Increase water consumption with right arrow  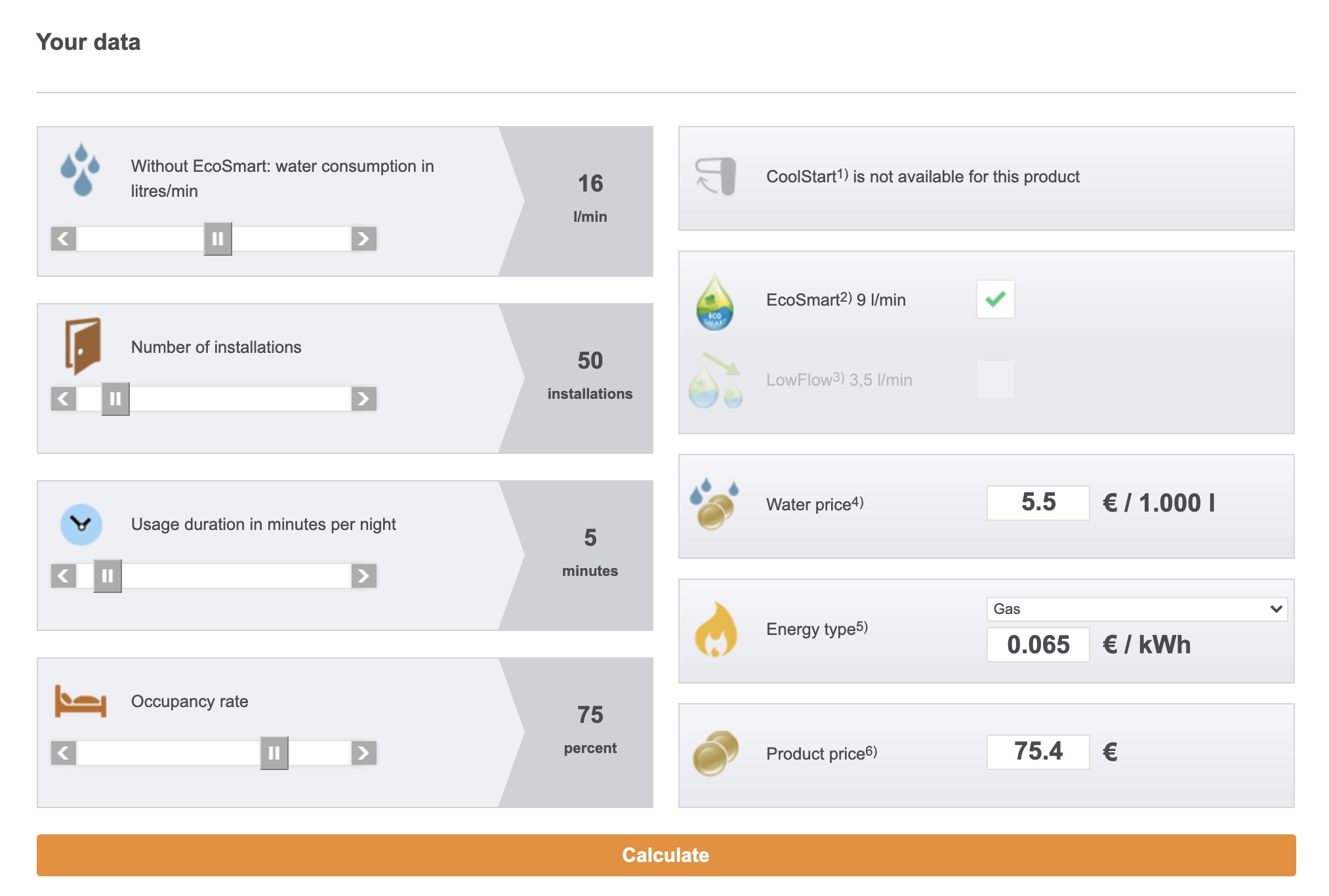pos(363,239)
